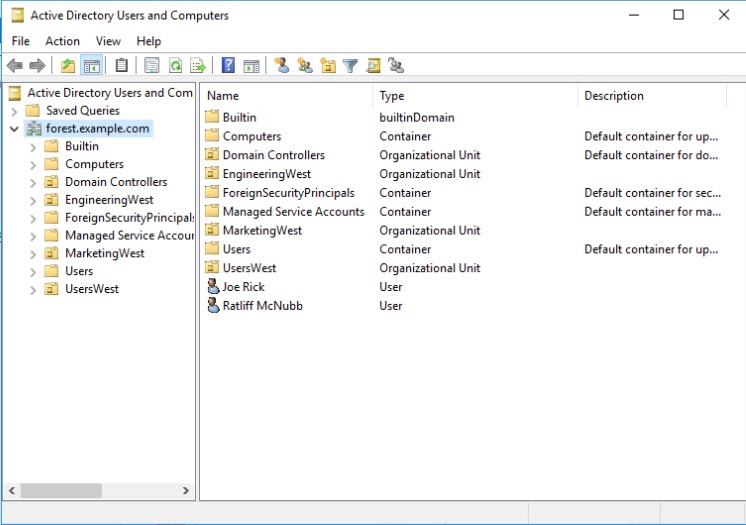Screen dimensions: 746x525
Task: Click the filter funnel icon in the toolbar
Action: pos(351,66)
